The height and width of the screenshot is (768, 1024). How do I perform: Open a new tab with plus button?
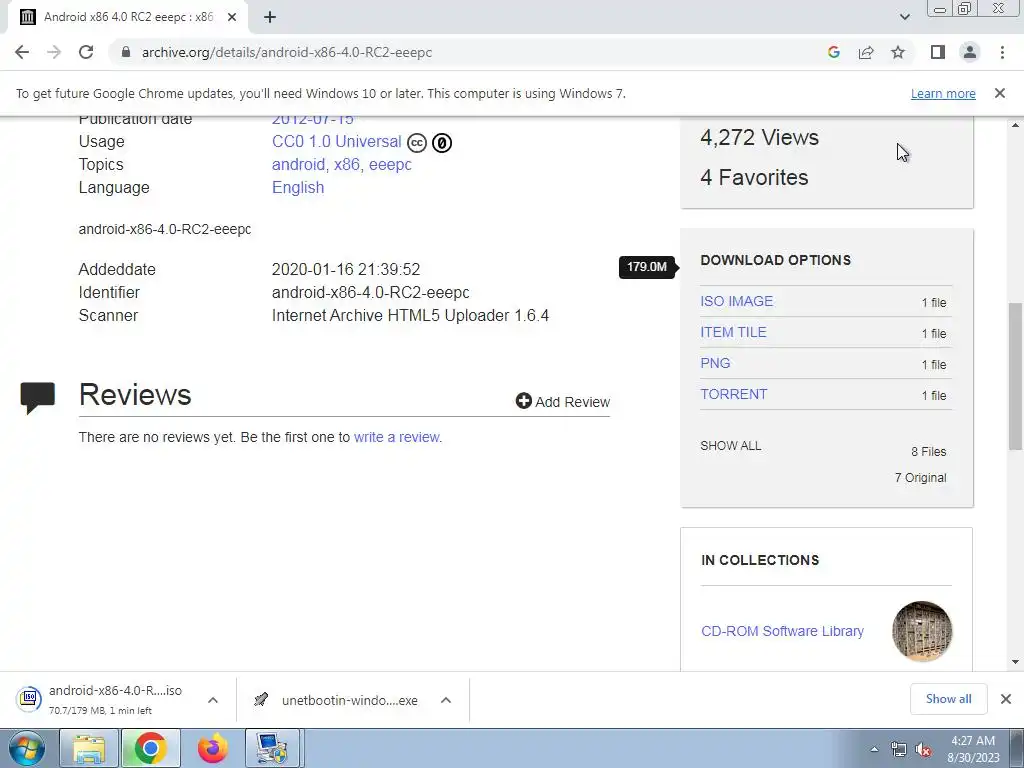[270, 17]
